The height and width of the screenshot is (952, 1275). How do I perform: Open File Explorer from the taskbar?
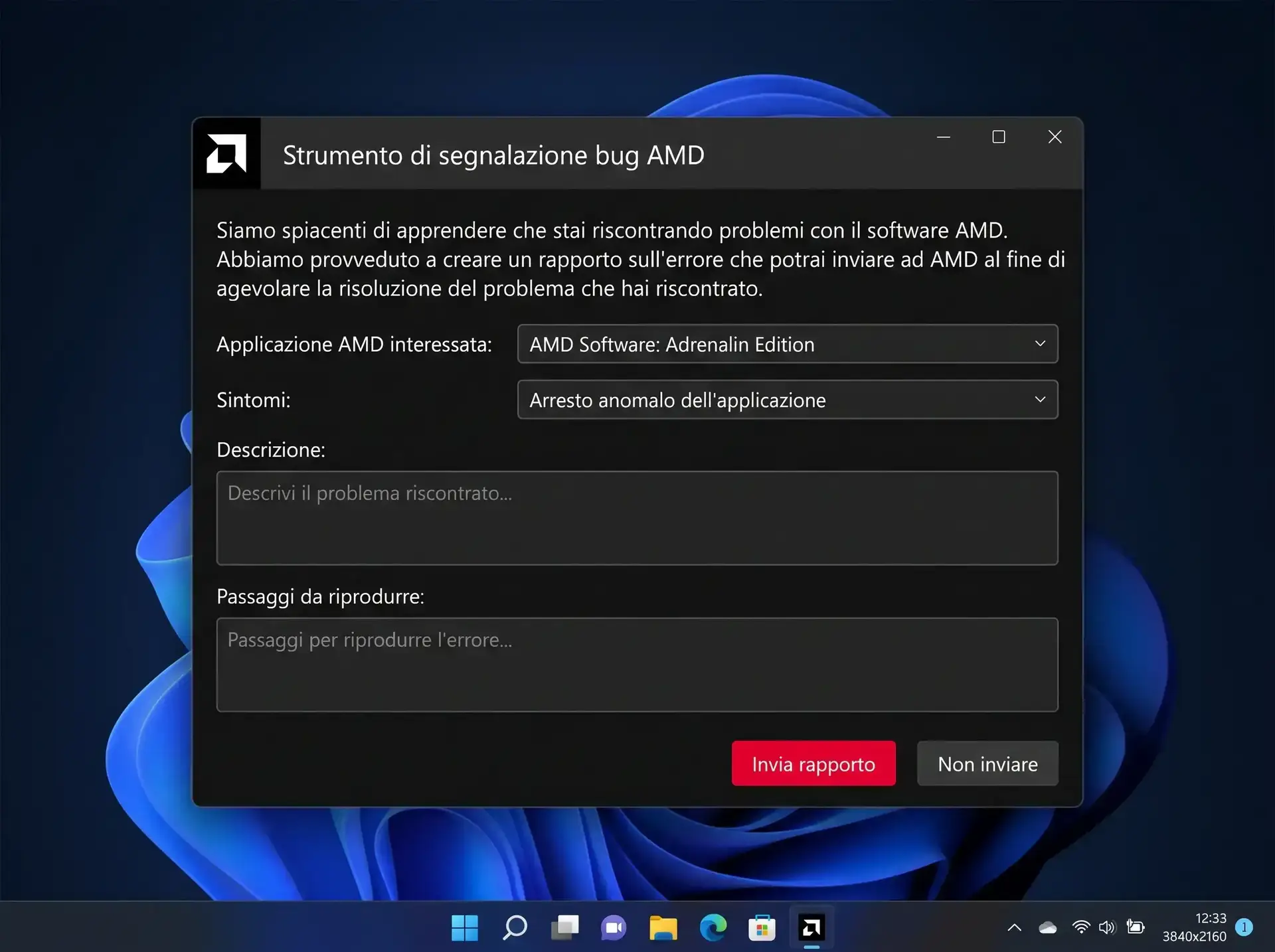pos(663,927)
